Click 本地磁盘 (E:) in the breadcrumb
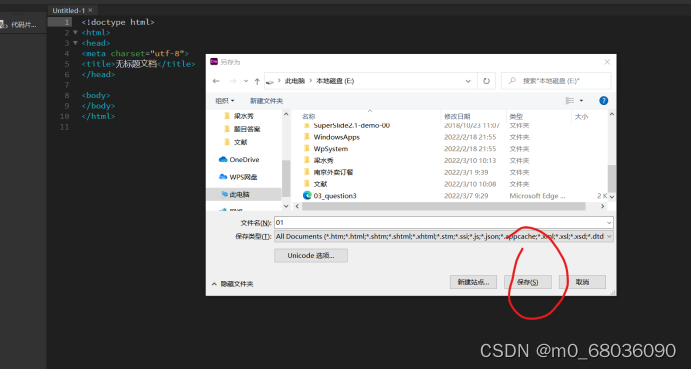The height and width of the screenshot is (370, 692). (x=335, y=81)
